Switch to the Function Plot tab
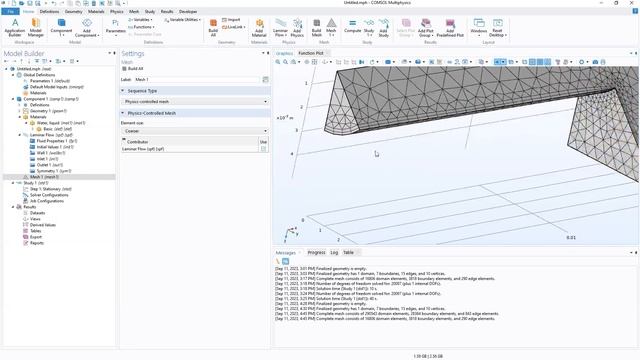640x360 pixels. click(311, 53)
